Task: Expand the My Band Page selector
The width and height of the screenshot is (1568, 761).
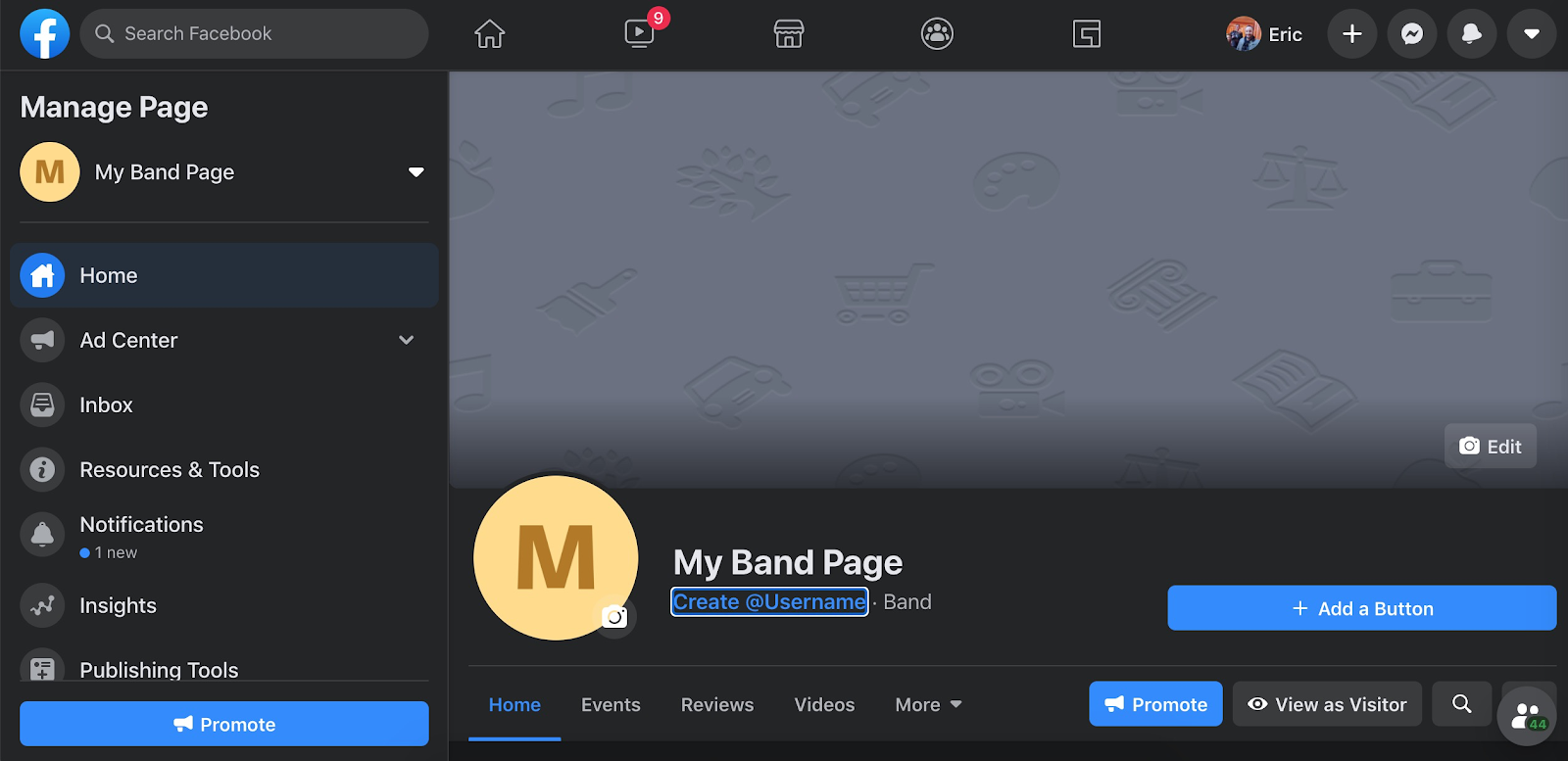Action: tap(416, 172)
